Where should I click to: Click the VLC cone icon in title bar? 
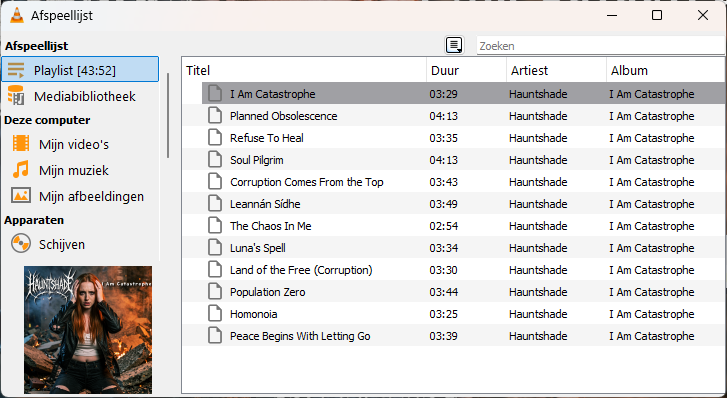17,15
